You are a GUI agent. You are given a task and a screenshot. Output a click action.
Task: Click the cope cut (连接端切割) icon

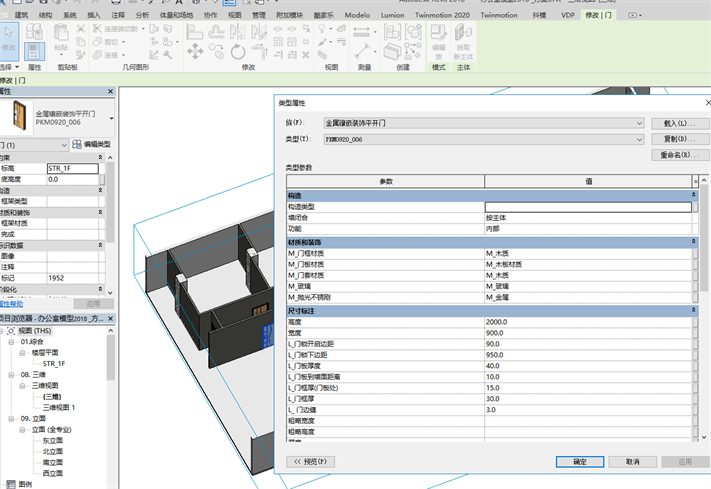[97, 29]
